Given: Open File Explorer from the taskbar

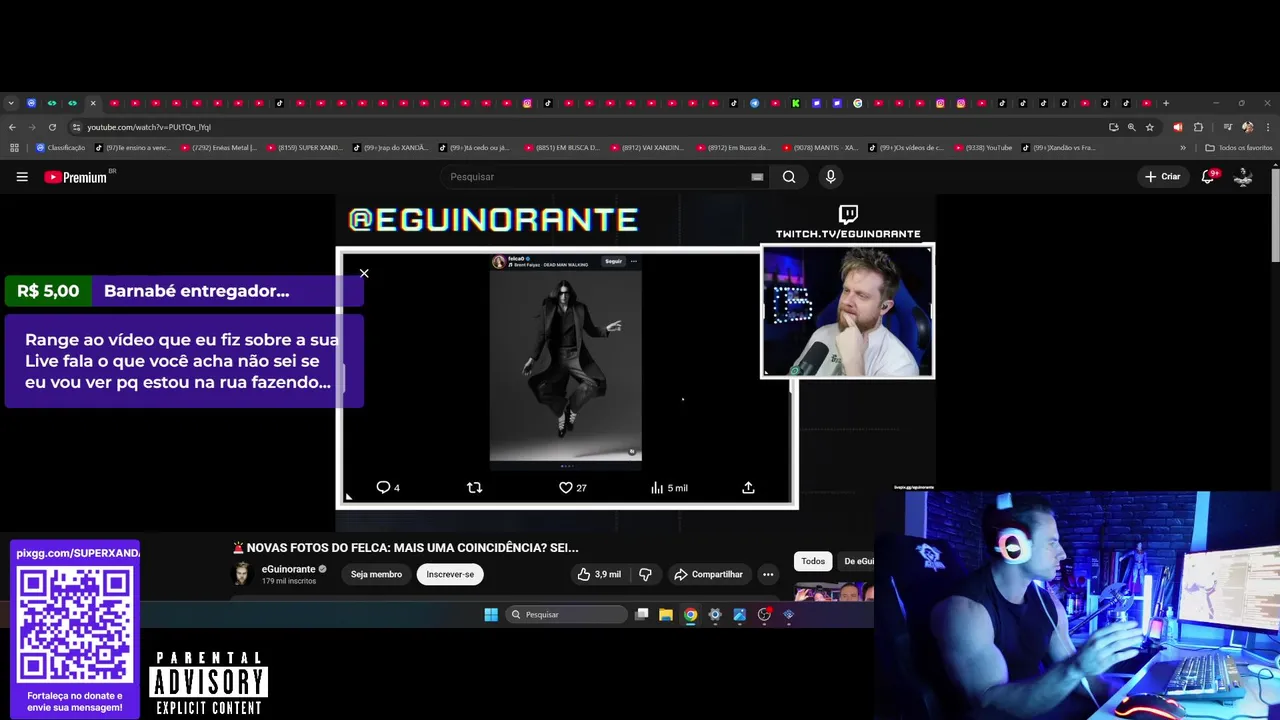Looking at the screenshot, I should [666, 615].
